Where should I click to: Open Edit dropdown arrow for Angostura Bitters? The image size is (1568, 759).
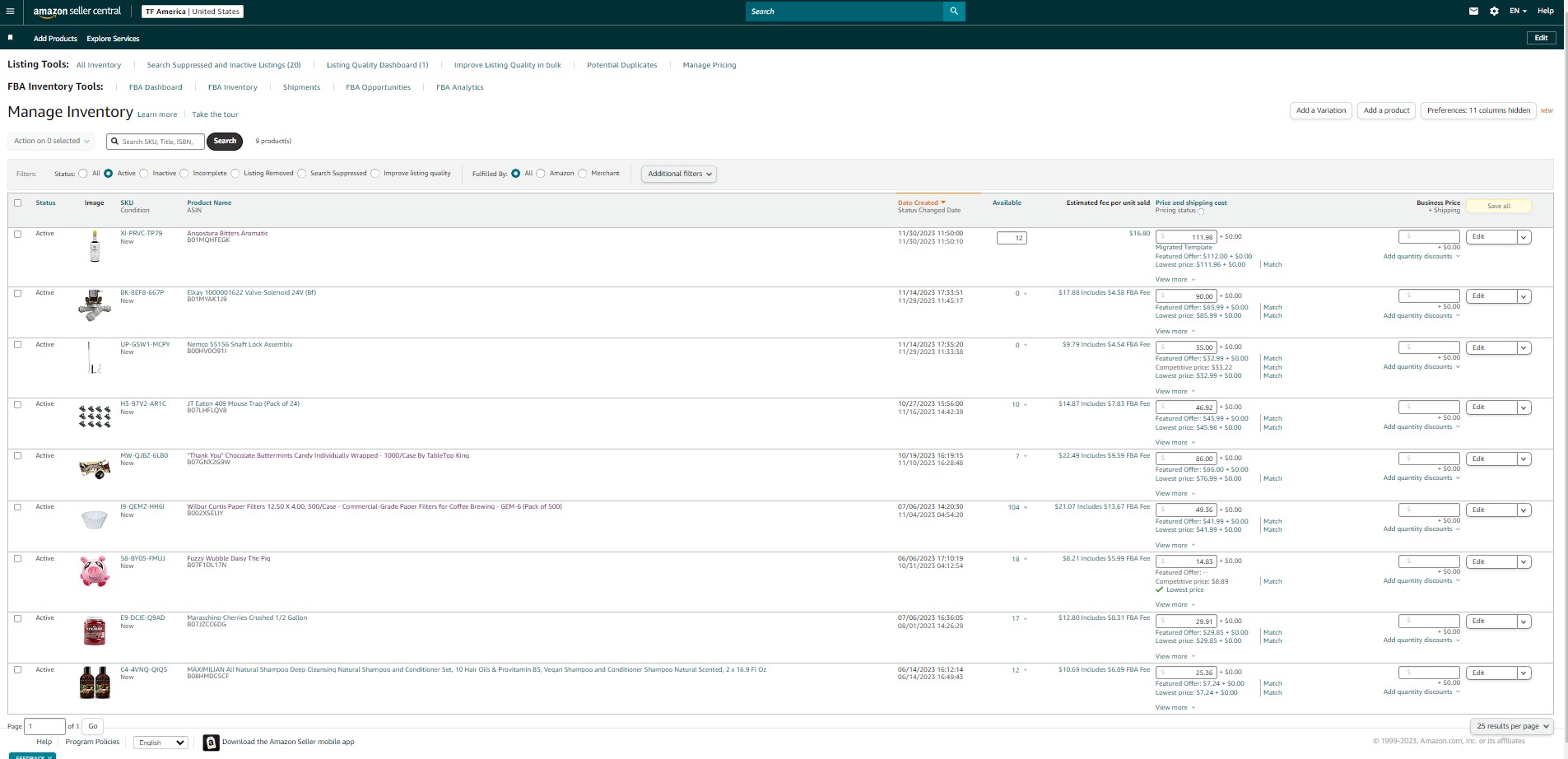tap(1524, 237)
